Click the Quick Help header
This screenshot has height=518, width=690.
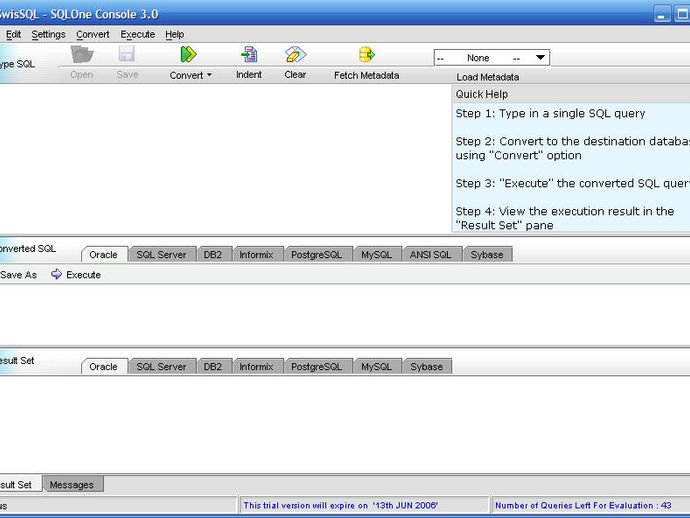(x=571, y=94)
